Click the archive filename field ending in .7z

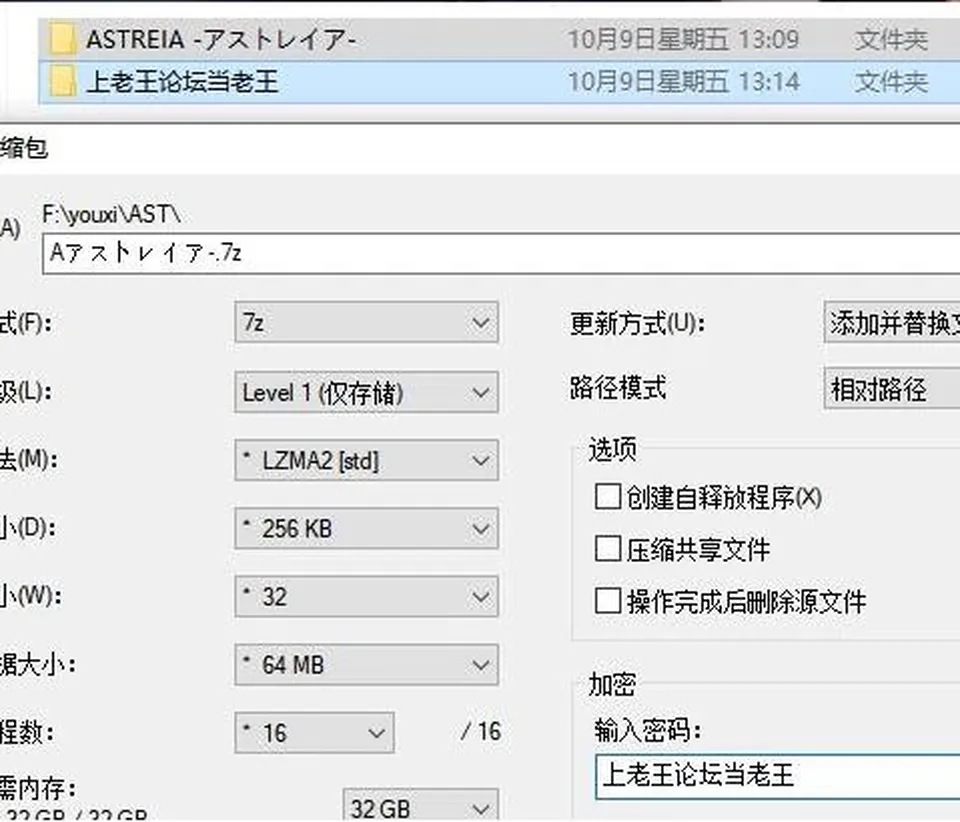[x=501, y=253]
